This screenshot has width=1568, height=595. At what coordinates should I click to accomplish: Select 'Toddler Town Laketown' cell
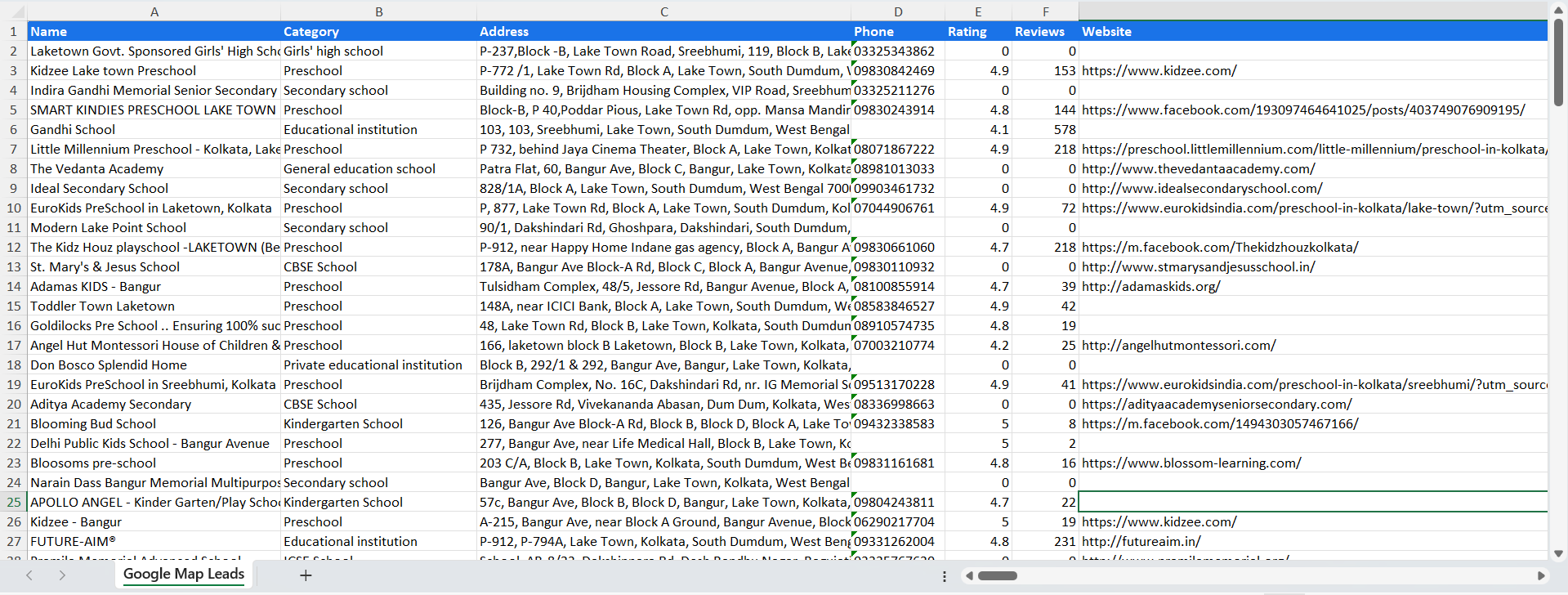tap(154, 306)
